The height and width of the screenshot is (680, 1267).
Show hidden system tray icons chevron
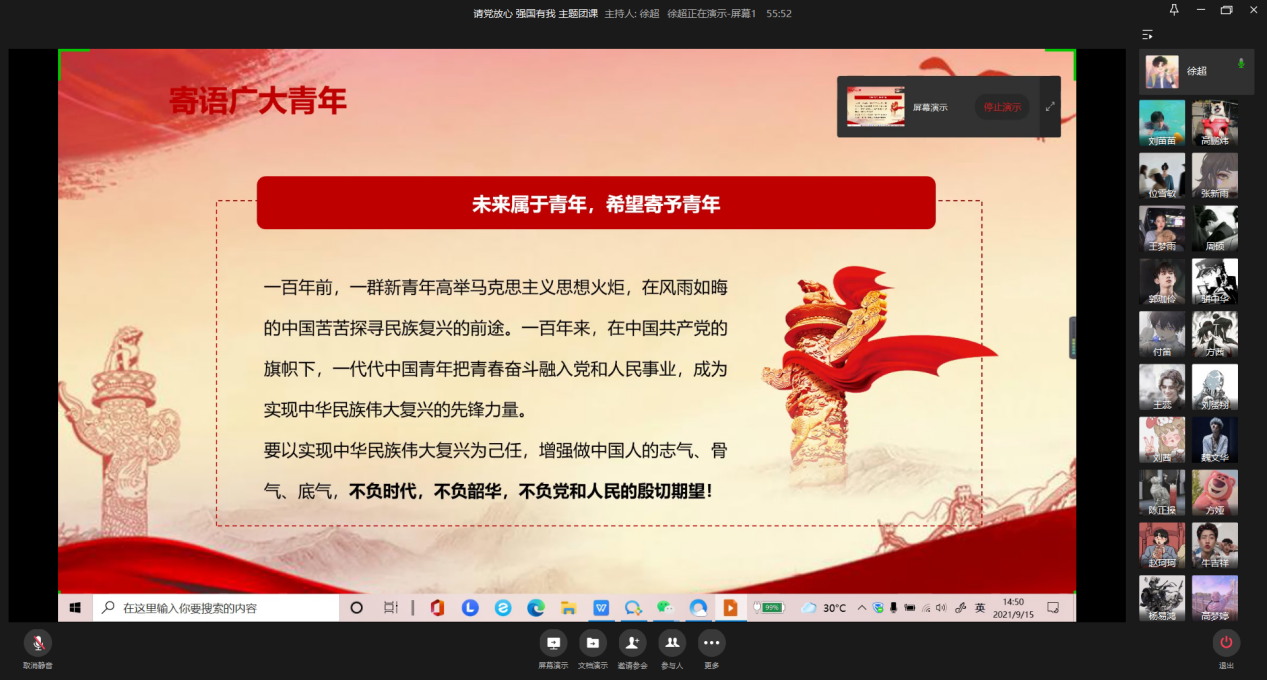[x=861, y=607]
